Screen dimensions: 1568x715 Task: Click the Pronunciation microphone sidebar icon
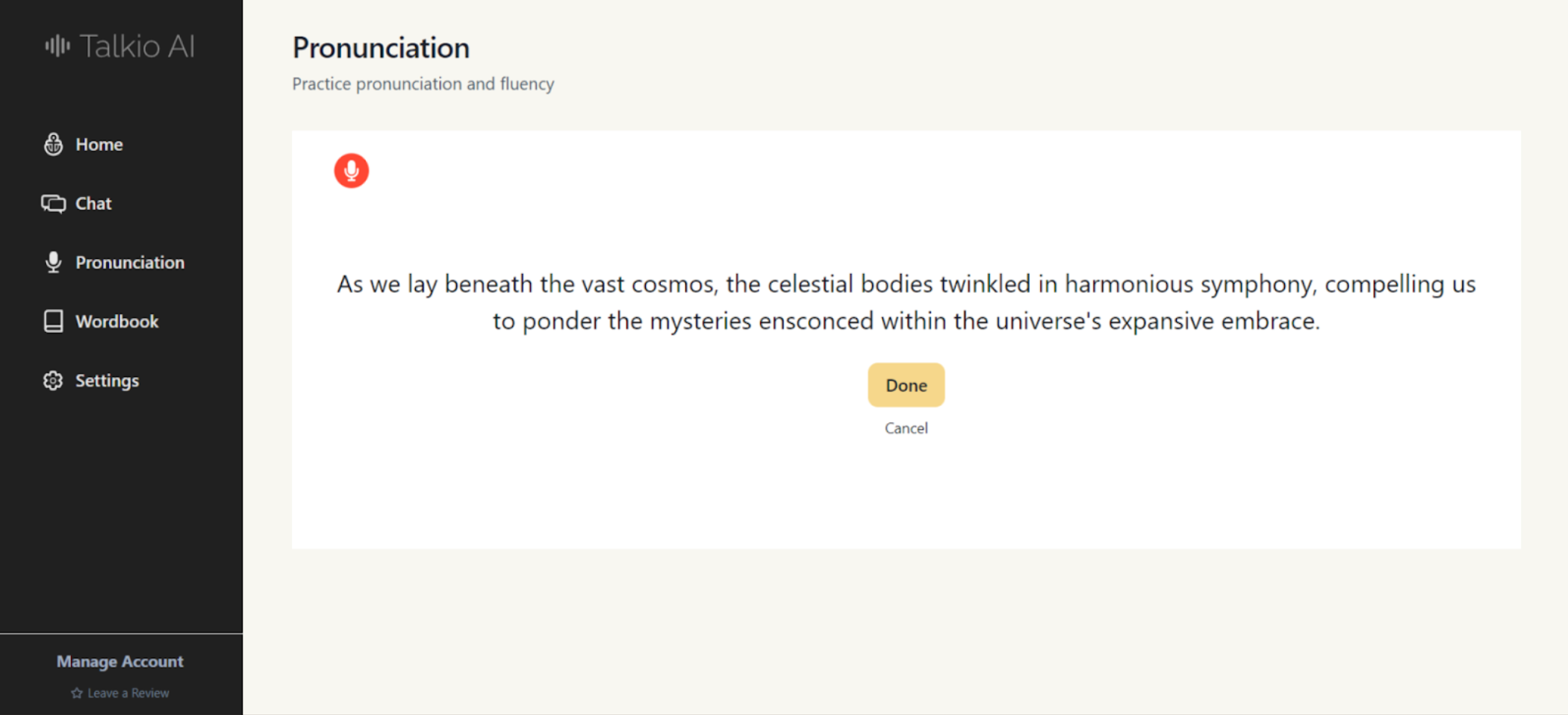point(53,262)
